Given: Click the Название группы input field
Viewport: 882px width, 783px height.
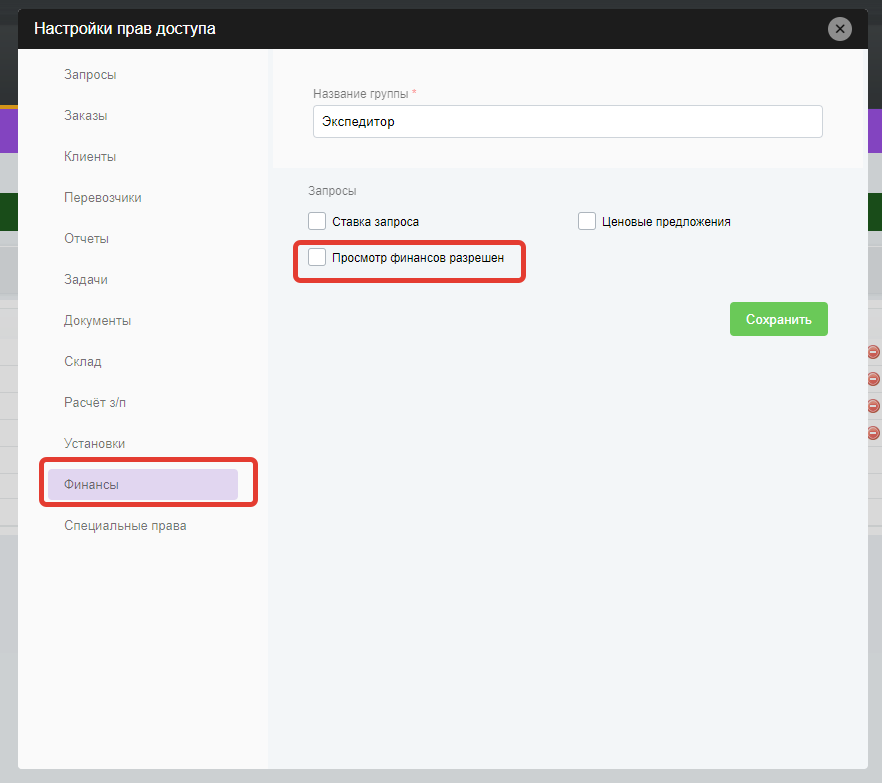Looking at the screenshot, I should [568, 122].
